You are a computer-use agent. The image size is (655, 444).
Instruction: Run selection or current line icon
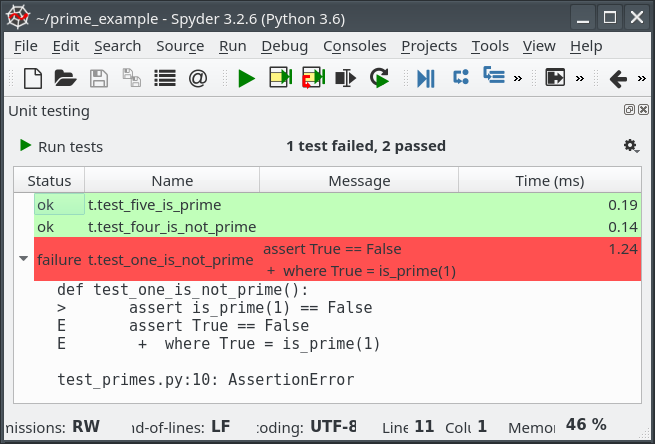[x=345, y=78]
